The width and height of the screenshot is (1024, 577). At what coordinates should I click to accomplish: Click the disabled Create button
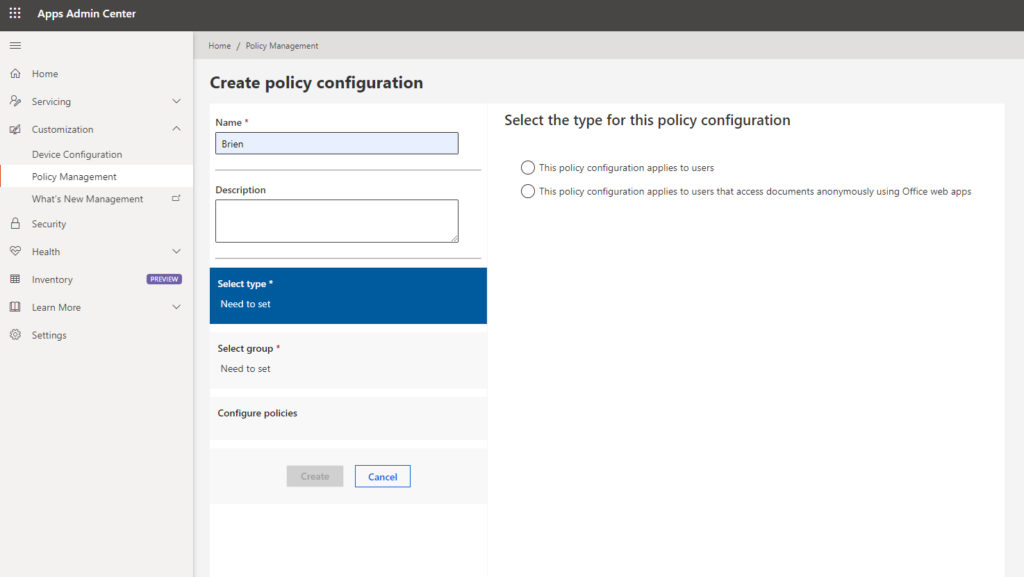click(315, 476)
